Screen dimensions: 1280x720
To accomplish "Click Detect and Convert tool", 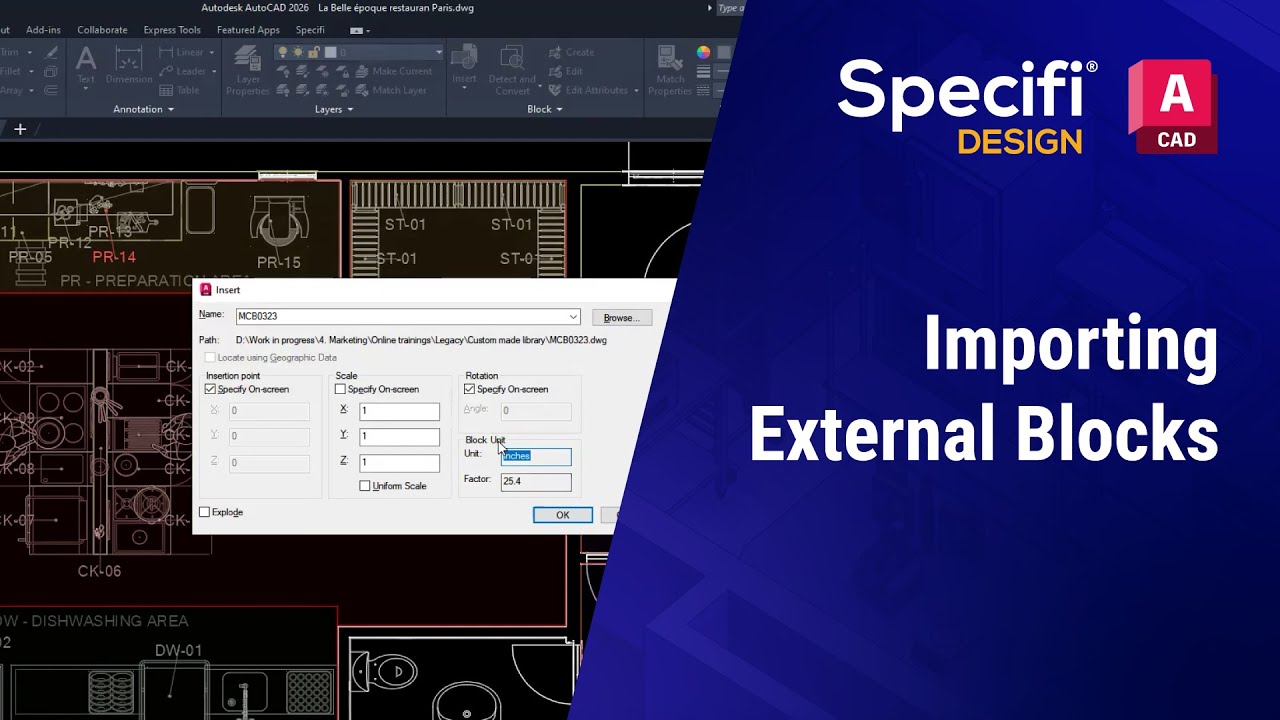I will point(512,71).
